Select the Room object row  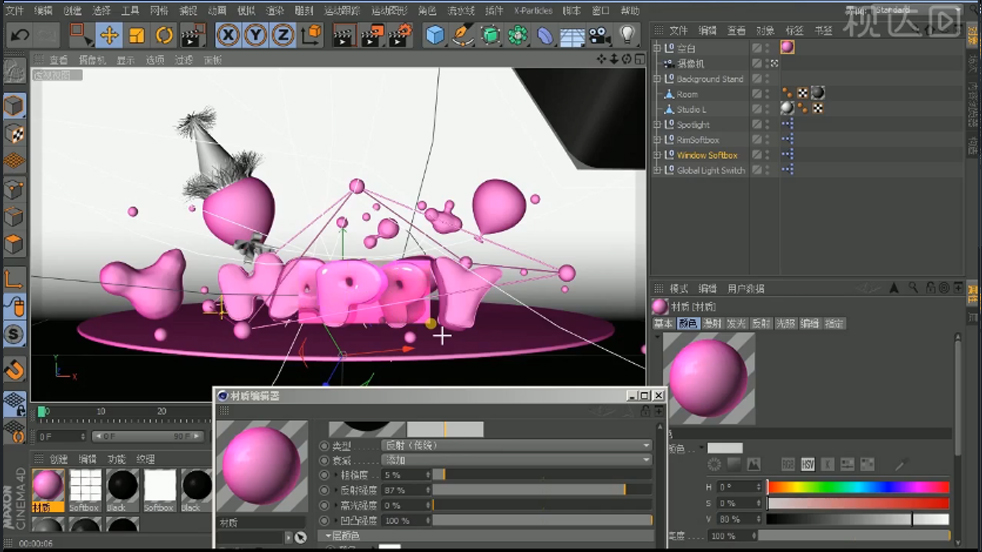click(x=686, y=94)
